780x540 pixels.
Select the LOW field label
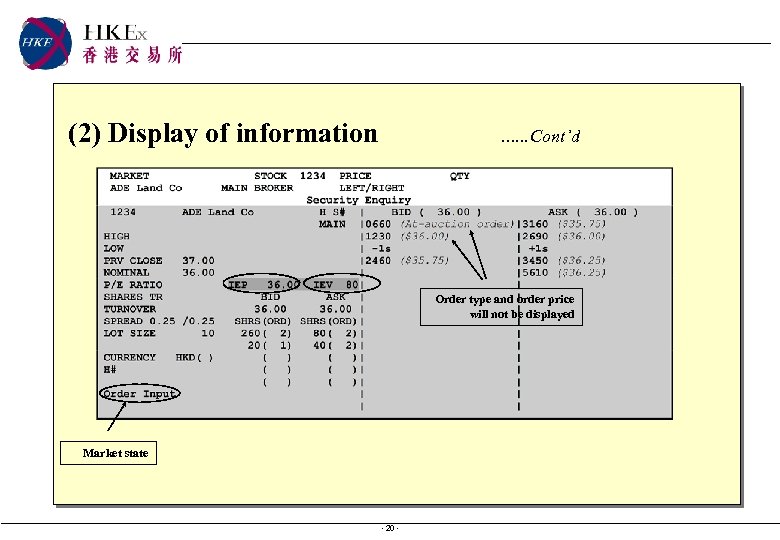(113, 249)
